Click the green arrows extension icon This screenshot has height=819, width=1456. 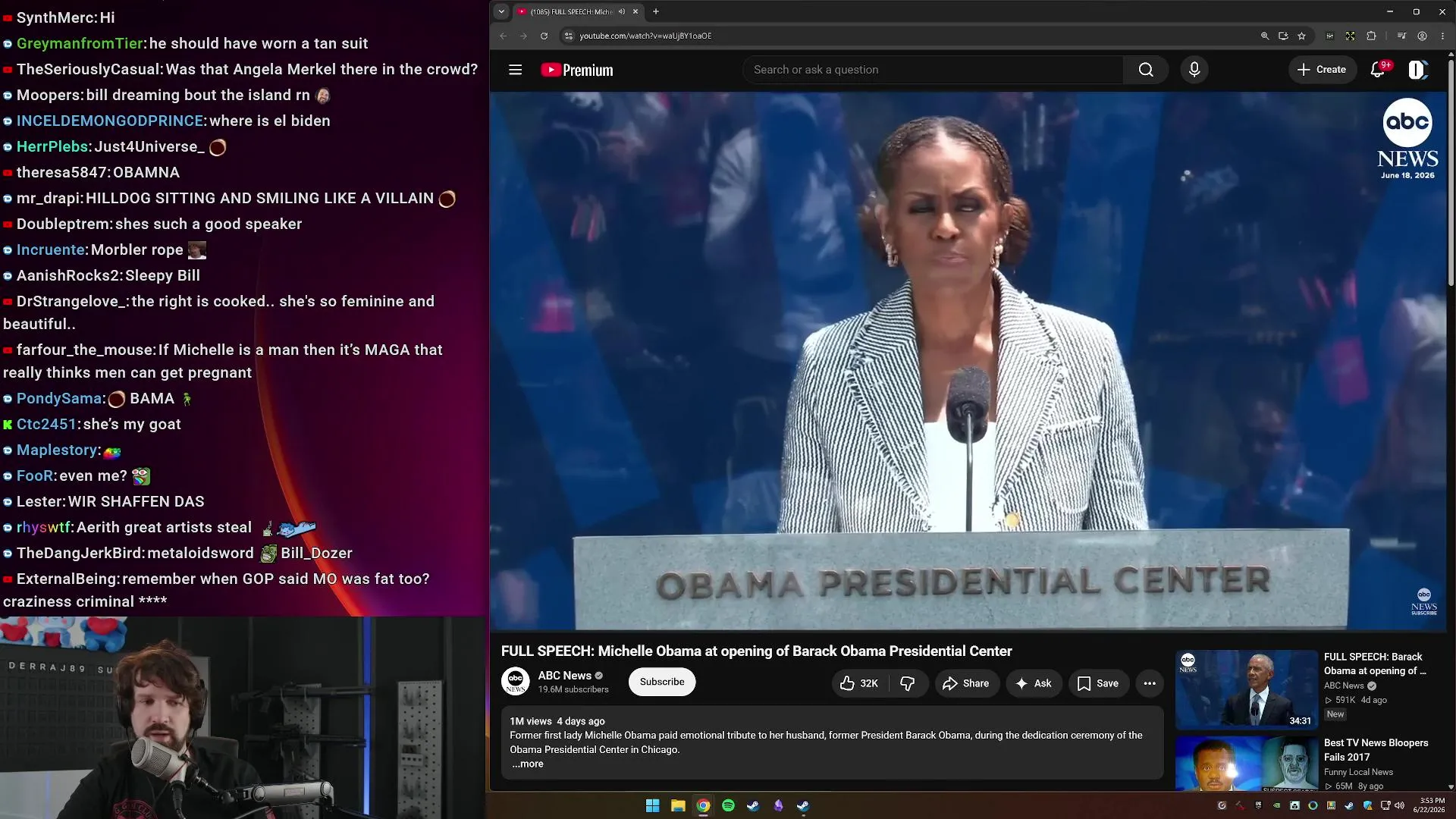(x=1350, y=36)
